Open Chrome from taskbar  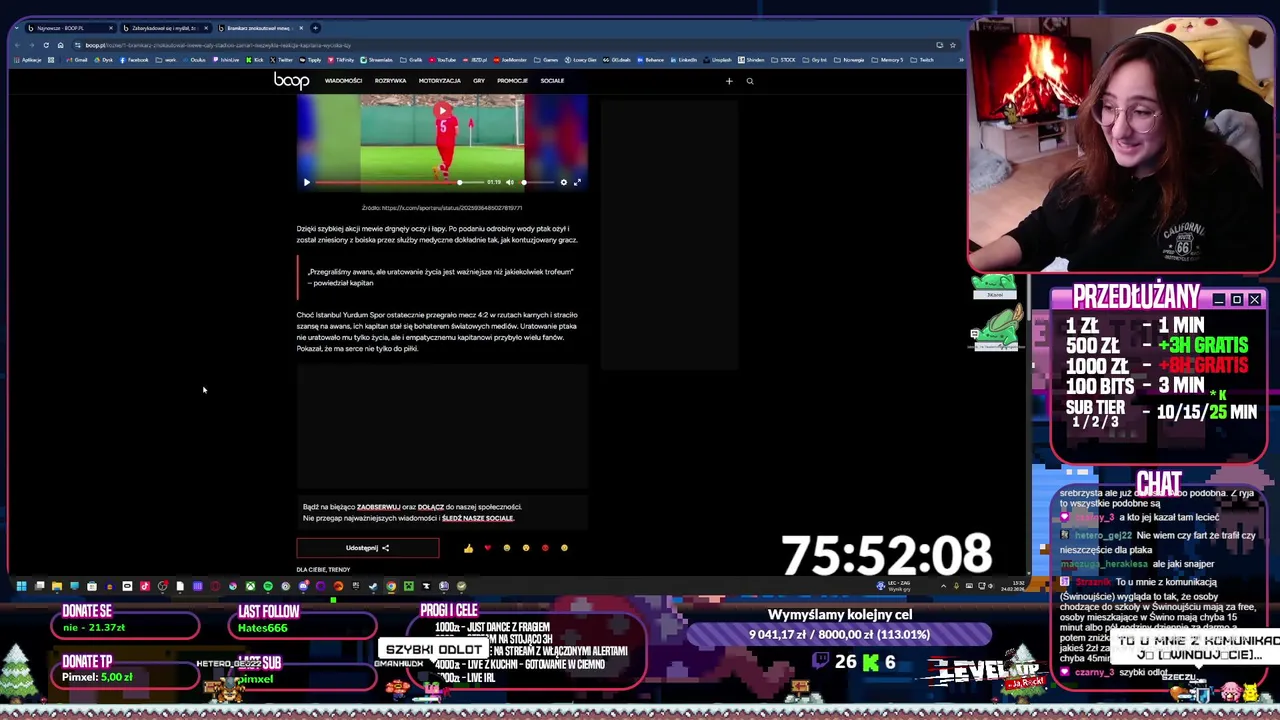click(x=391, y=586)
